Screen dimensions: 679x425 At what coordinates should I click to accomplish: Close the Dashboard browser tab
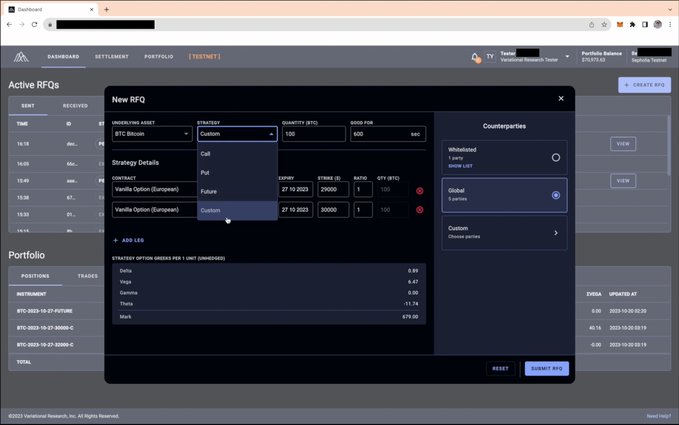[91, 9]
